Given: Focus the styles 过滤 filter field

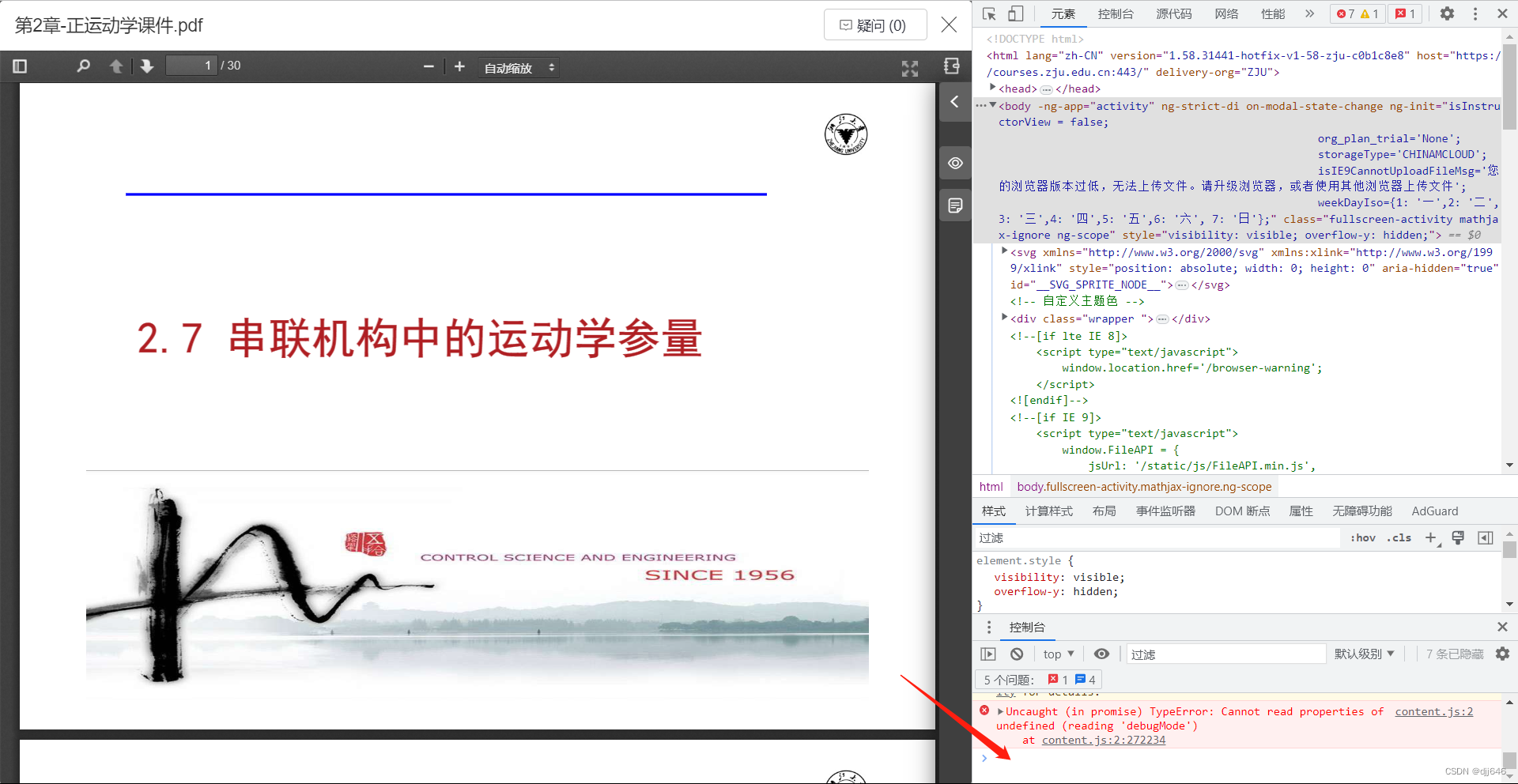Looking at the screenshot, I should click(1157, 538).
